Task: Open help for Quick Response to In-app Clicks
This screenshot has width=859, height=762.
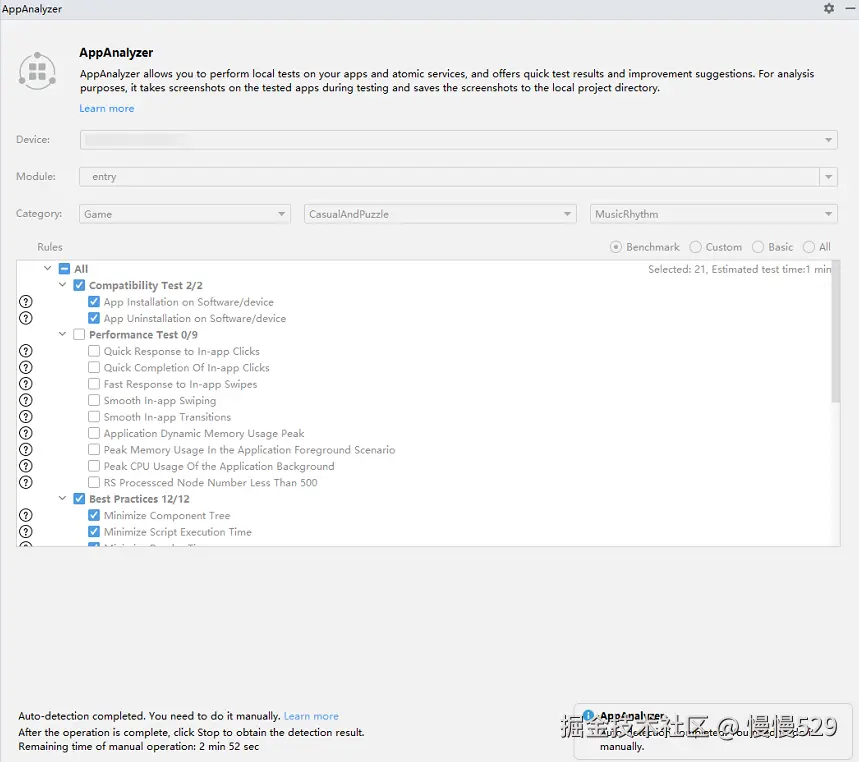Action: click(26, 351)
